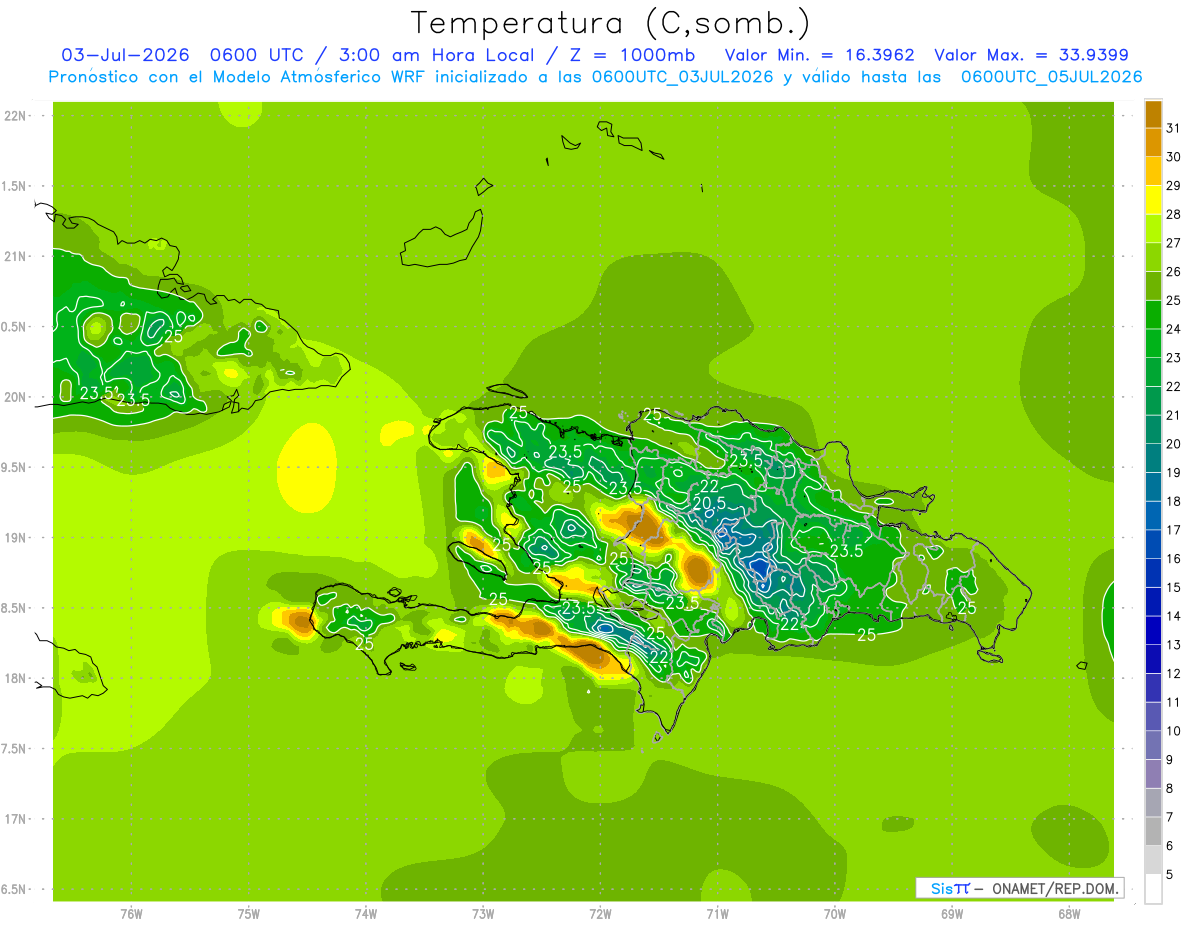The height and width of the screenshot is (927, 1200).
Task: Pick the purple colorbar swatch between 8 and 9
Action: [x=1153, y=774]
